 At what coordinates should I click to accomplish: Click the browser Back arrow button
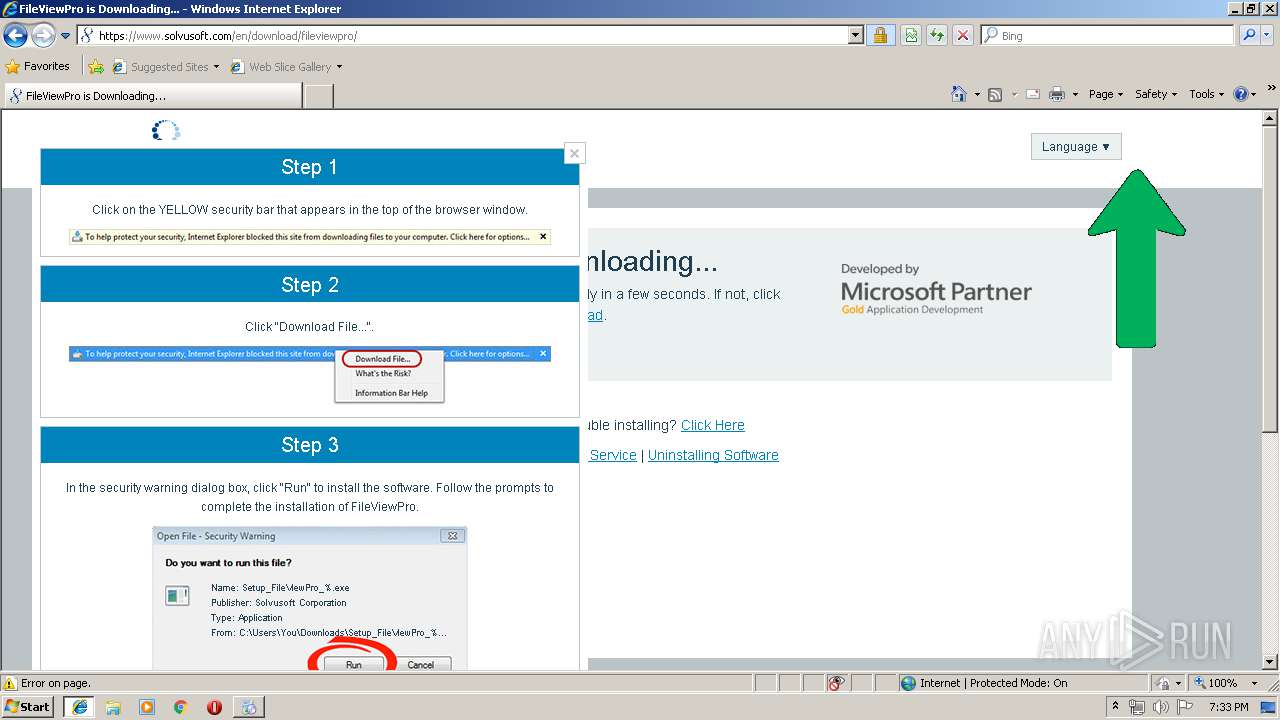[x=15, y=36]
